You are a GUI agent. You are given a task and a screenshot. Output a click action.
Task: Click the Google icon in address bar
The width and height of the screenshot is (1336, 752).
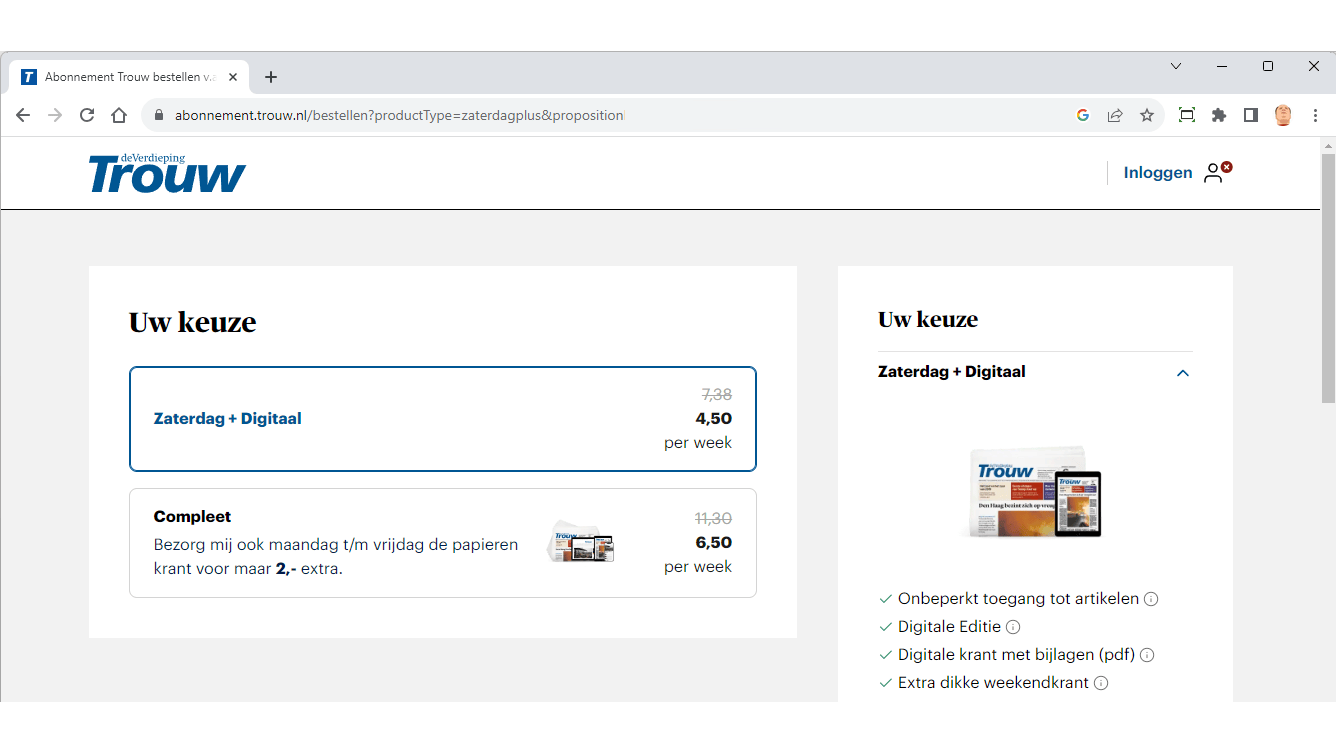coord(1083,115)
